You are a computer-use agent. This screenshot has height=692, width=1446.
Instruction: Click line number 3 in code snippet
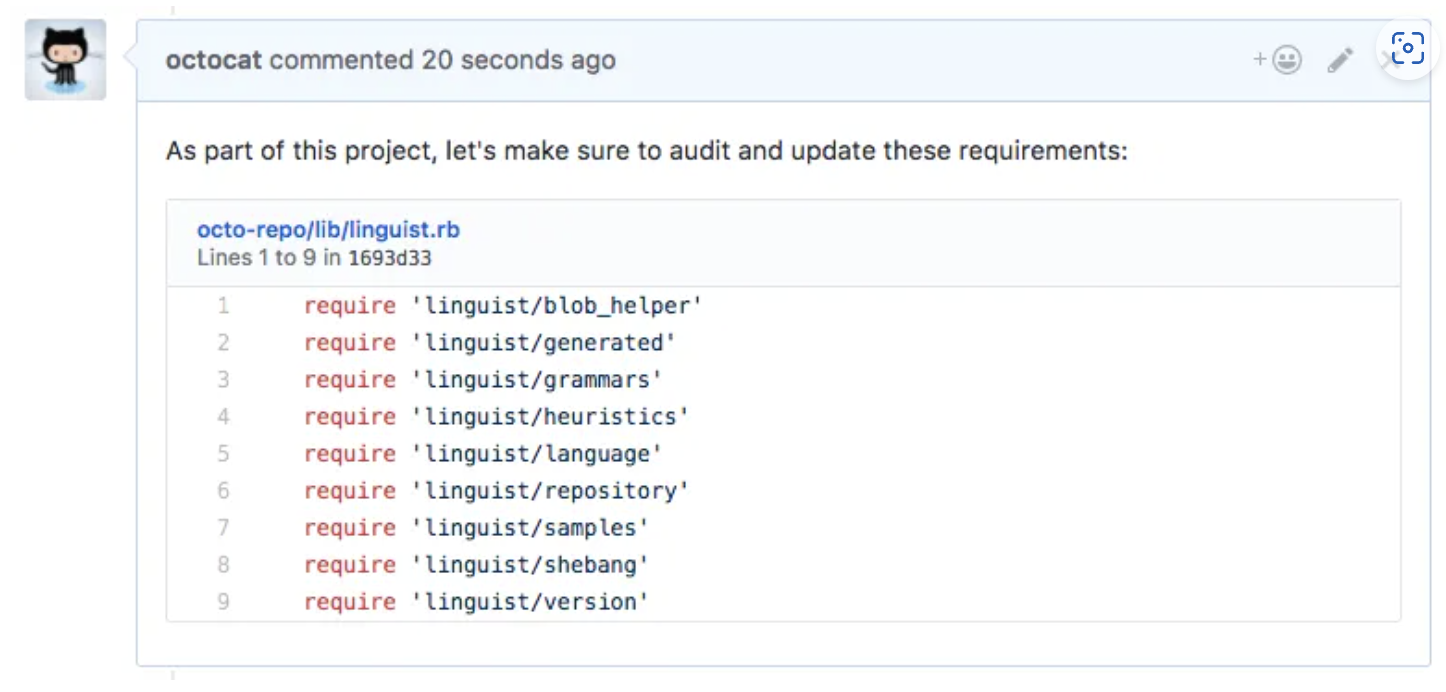click(x=223, y=380)
